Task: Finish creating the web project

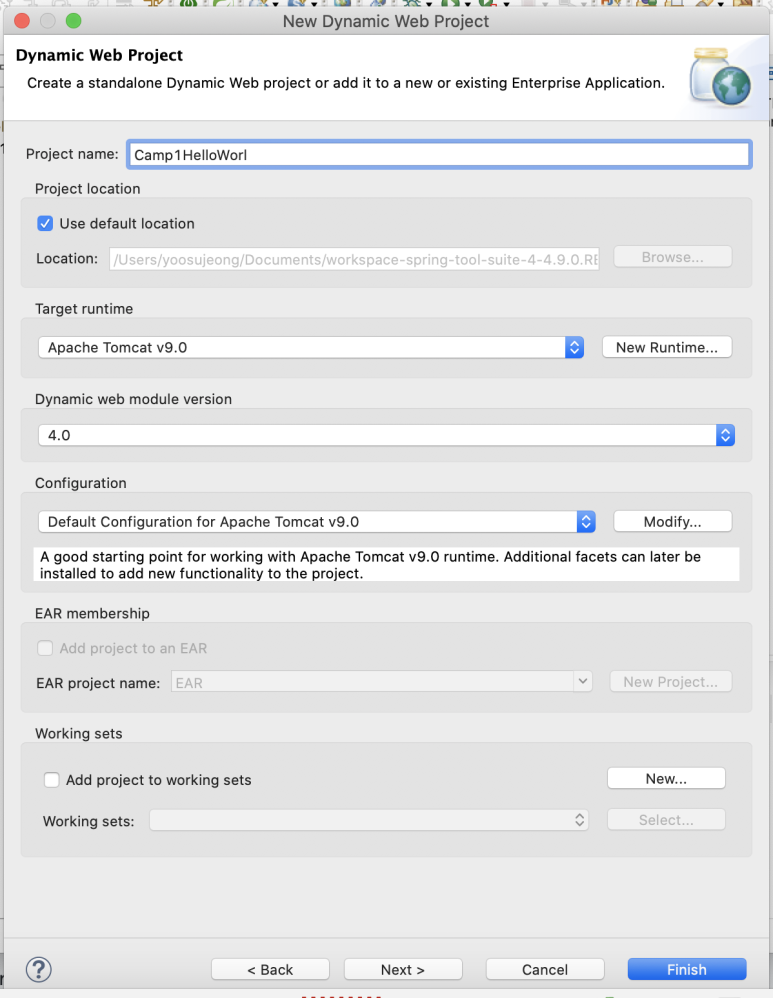Action: pos(686,969)
